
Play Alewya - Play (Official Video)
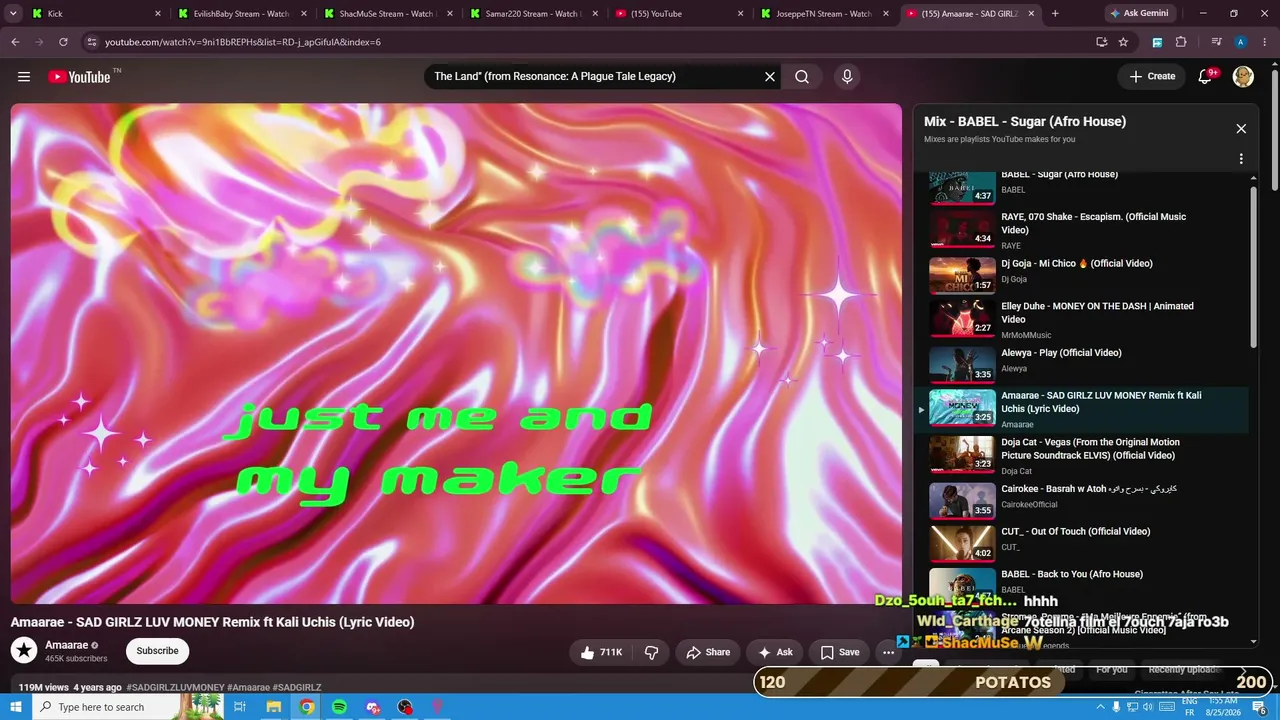pyautogui.click(x=1085, y=364)
